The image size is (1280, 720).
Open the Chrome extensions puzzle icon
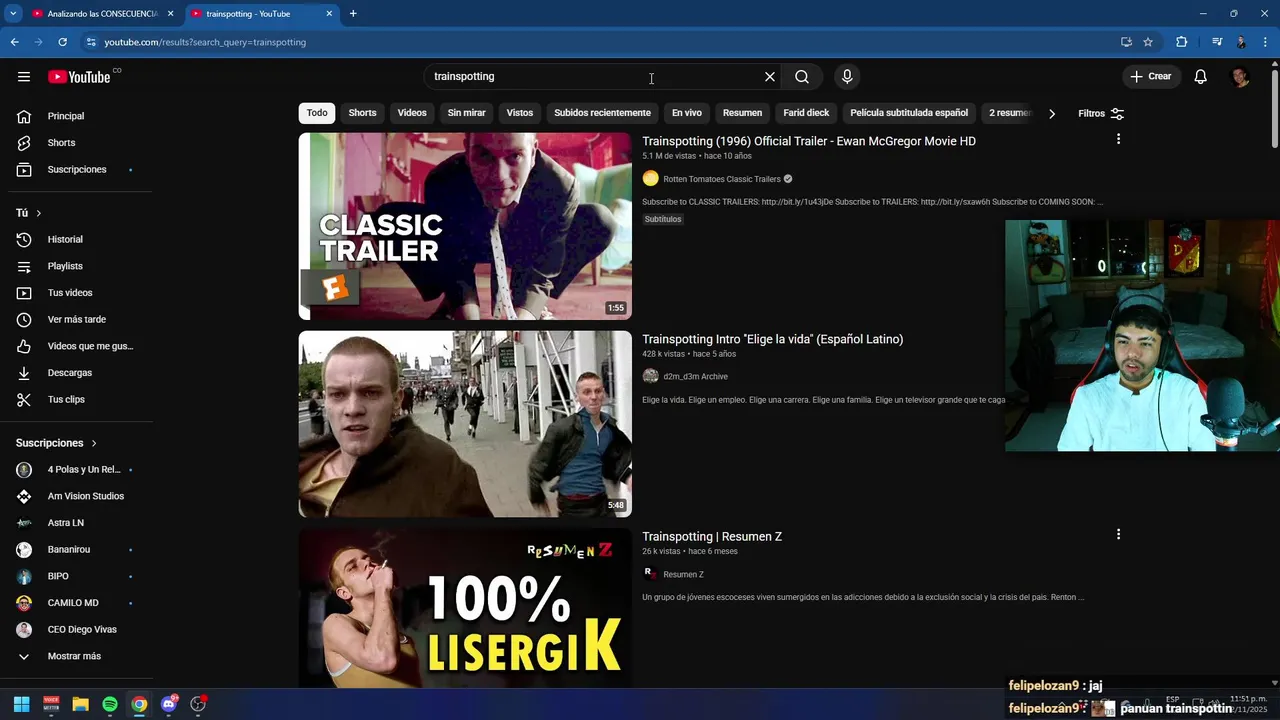click(x=1181, y=42)
